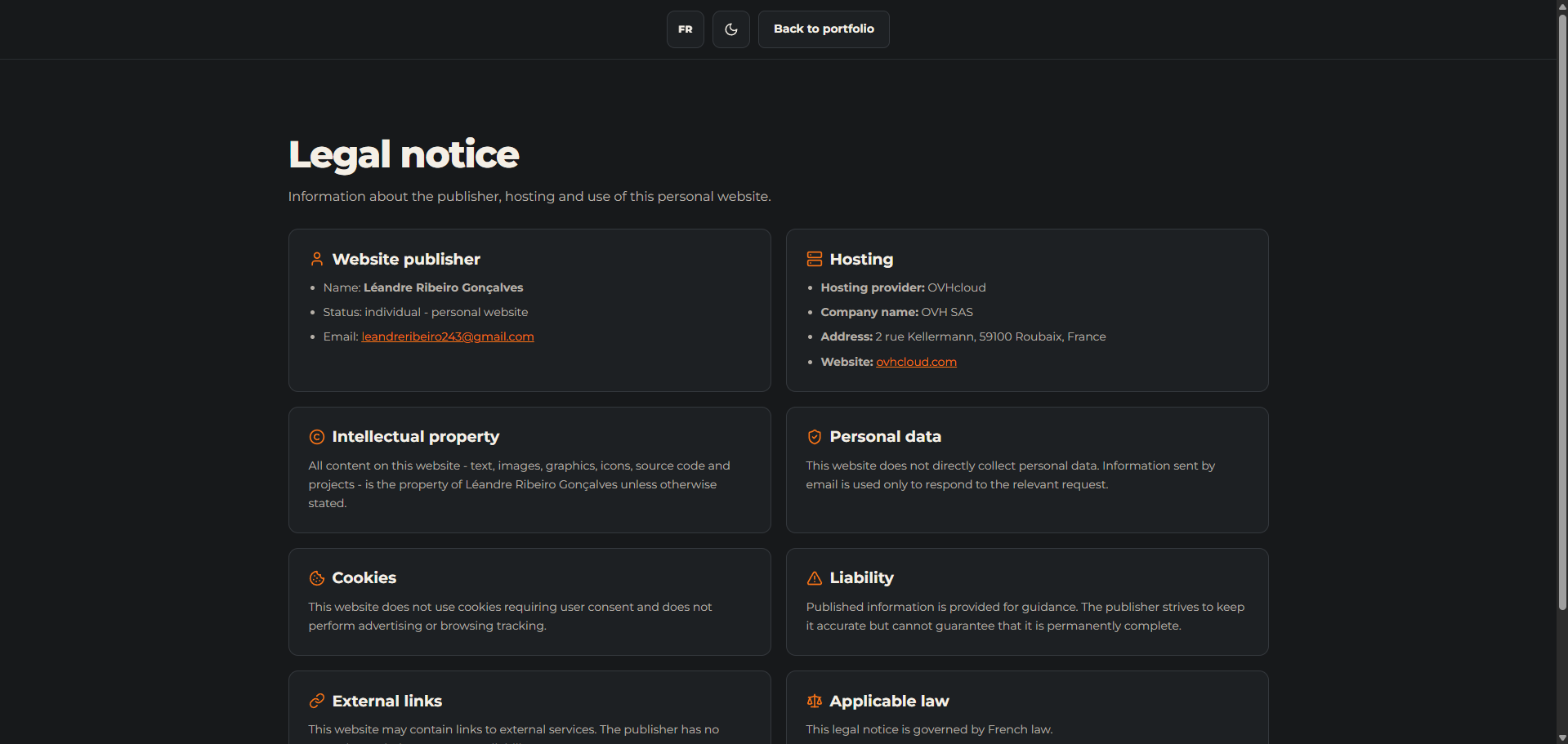The height and width of the screenshot is (744, 1568).
Task: Click the scrollbar up arrow
Action: tap(1562, 6)
